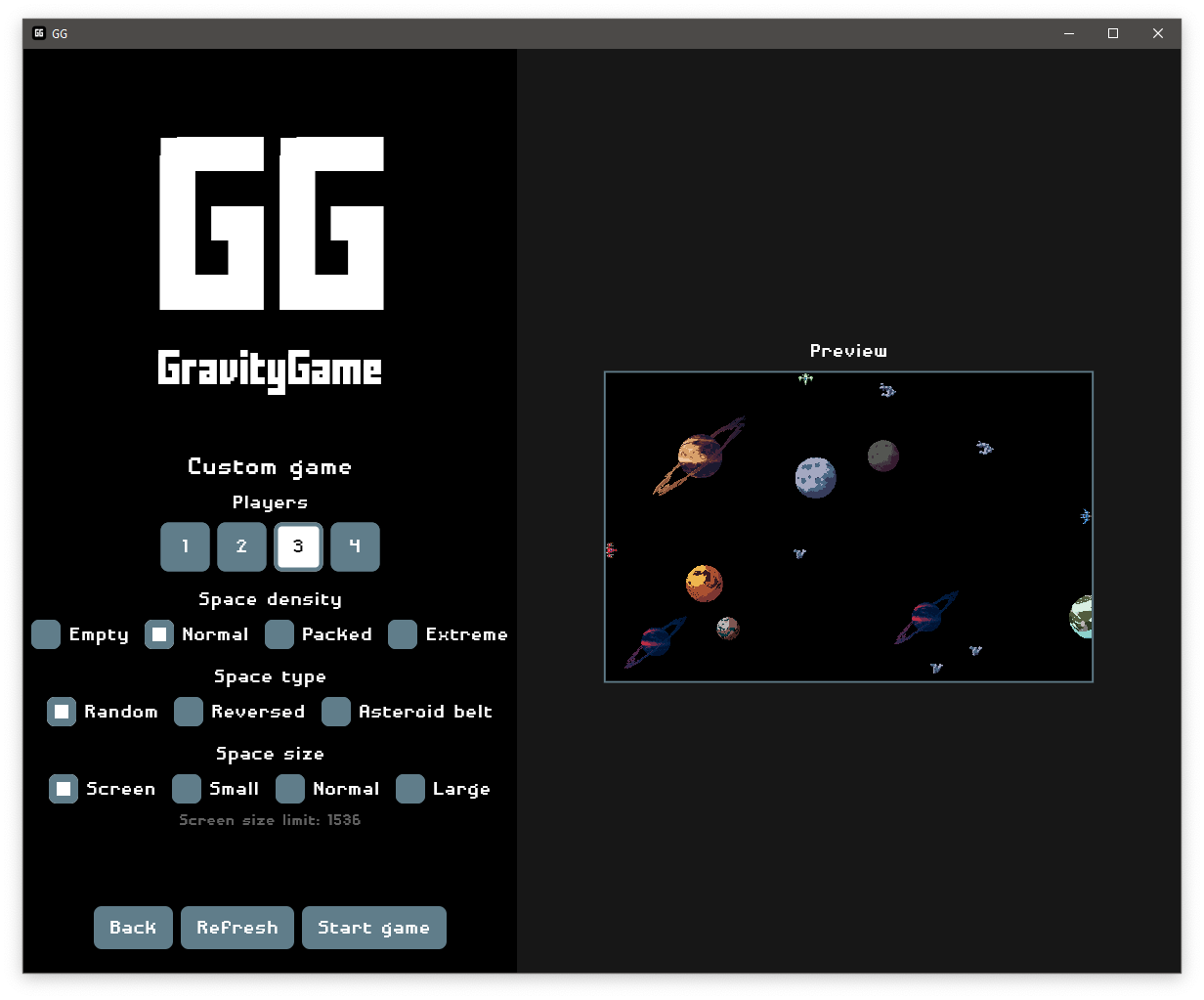
Task: Select 4 players button
Action: pyautogui.click(x=355, y=546)
